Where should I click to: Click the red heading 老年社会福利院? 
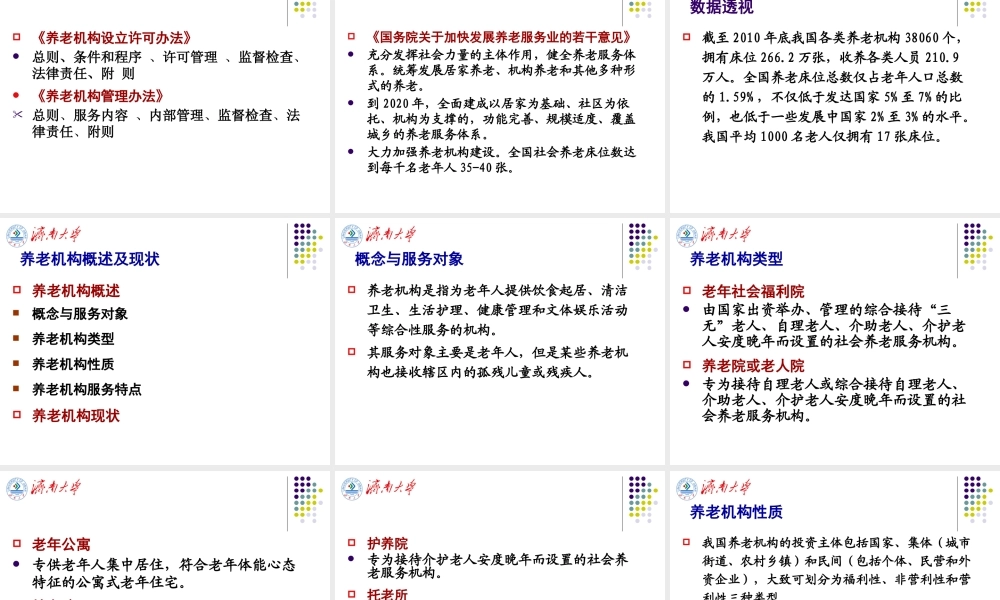[753, 291]
